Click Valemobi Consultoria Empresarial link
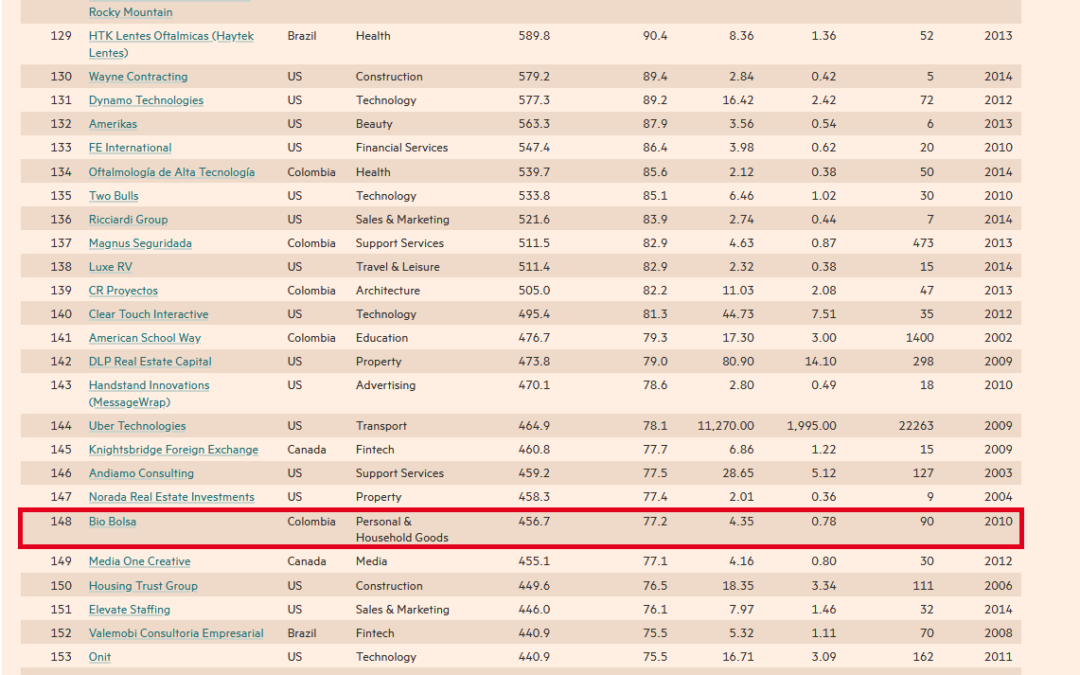 coord(176,633)
